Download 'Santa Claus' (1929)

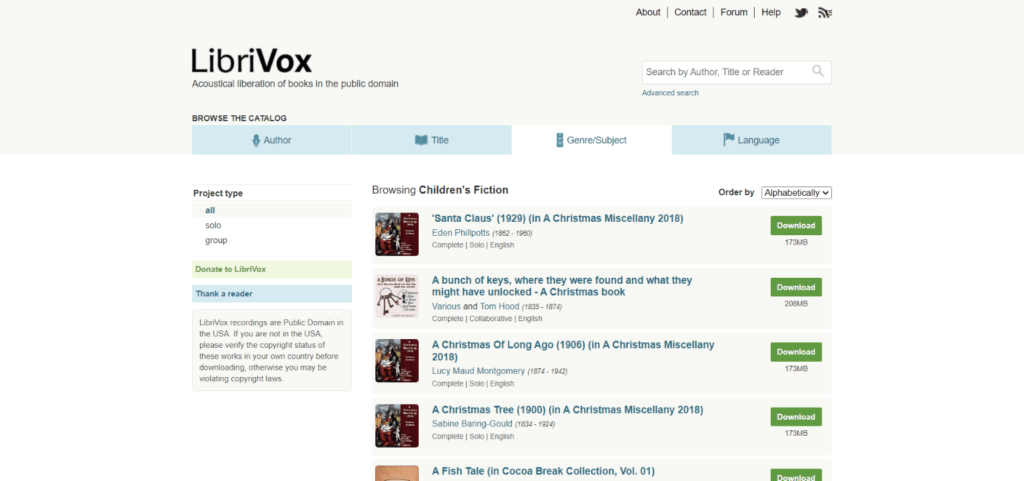coord(796,226)
